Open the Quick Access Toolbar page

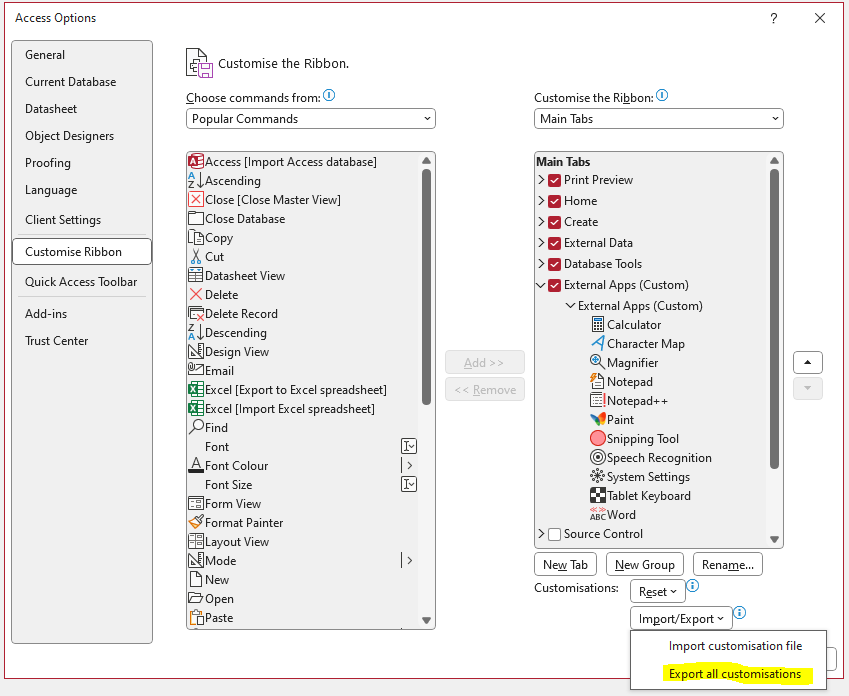82,282
